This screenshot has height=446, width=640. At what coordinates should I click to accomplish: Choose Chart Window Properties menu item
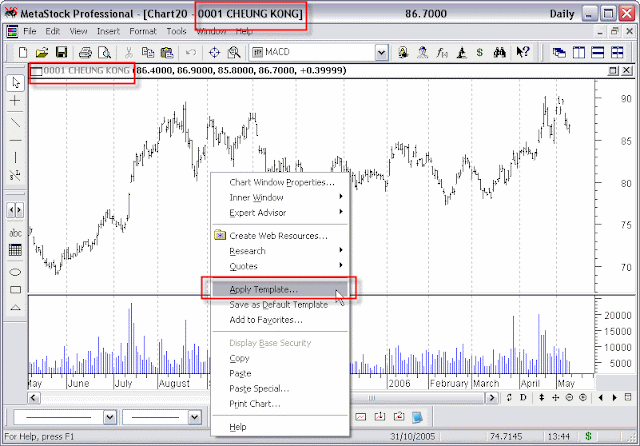[280, 182]
